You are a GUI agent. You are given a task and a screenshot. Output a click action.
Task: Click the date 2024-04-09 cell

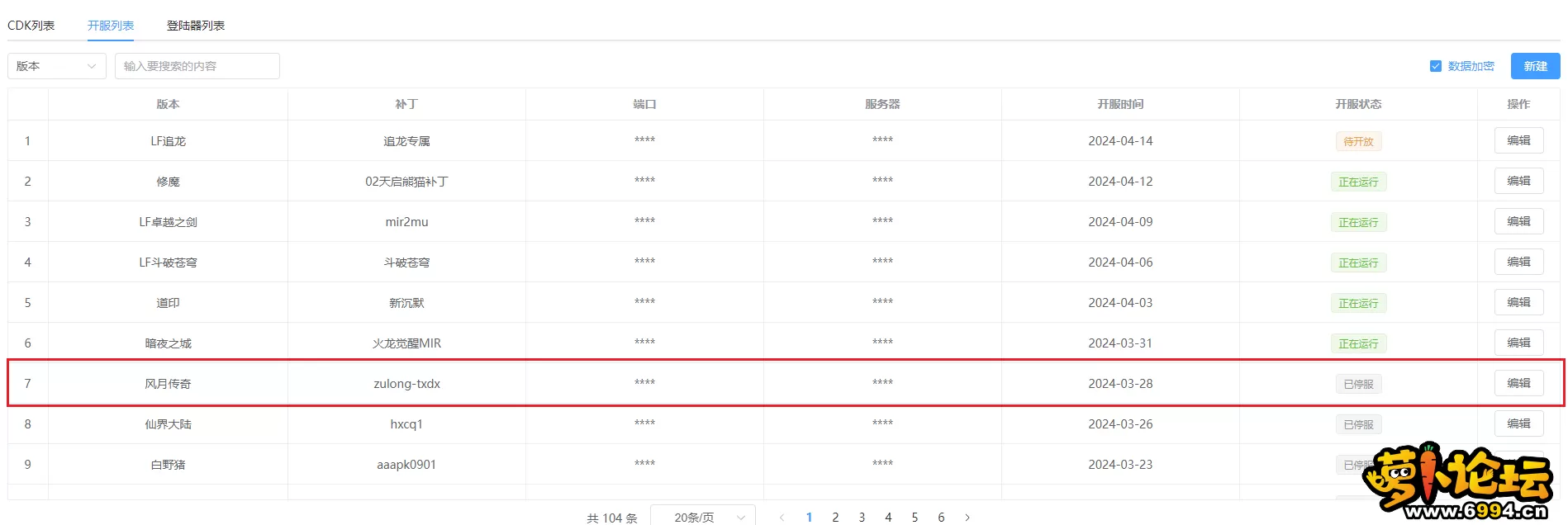point(1120,222)
